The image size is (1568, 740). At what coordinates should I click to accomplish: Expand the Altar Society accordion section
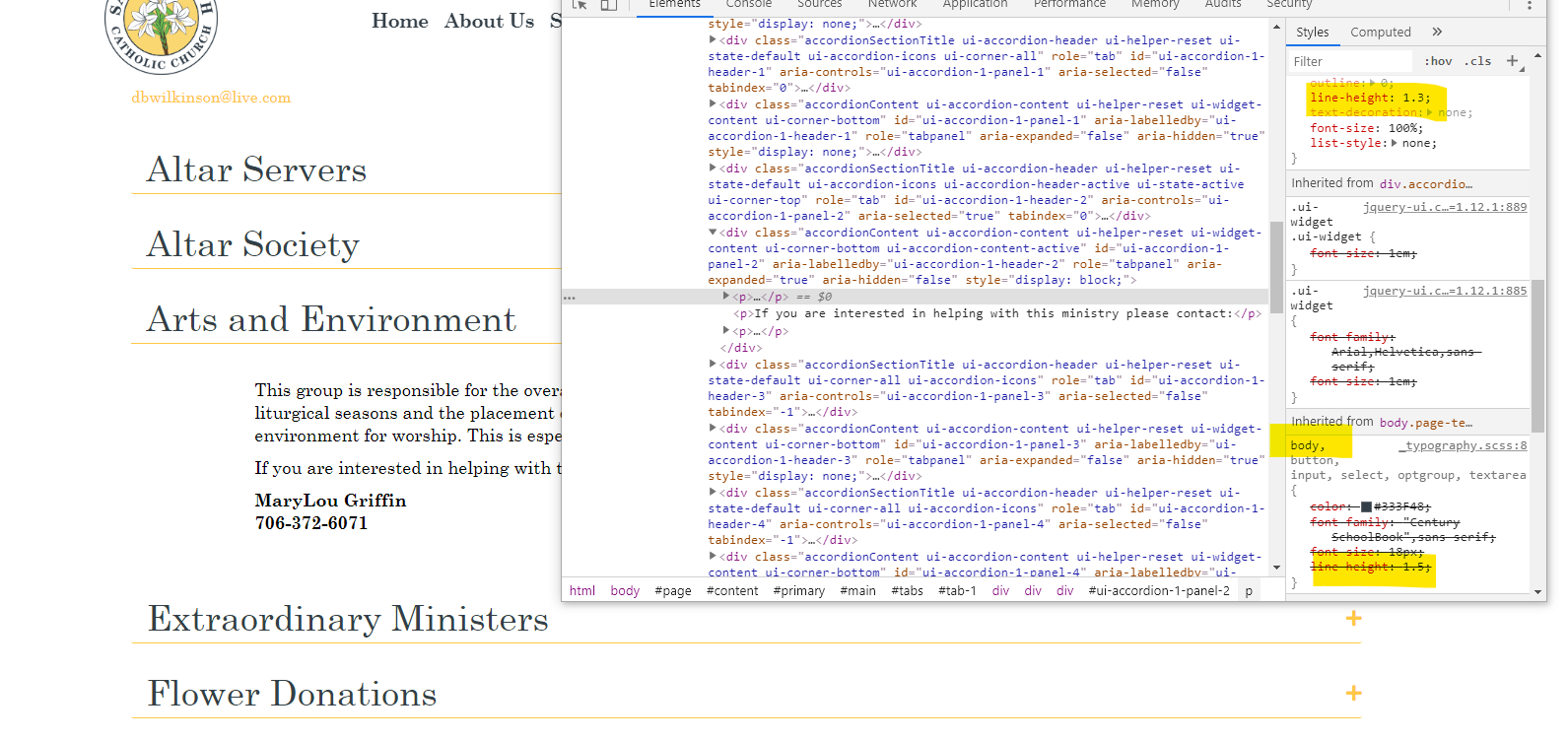[x=253, y=244]
